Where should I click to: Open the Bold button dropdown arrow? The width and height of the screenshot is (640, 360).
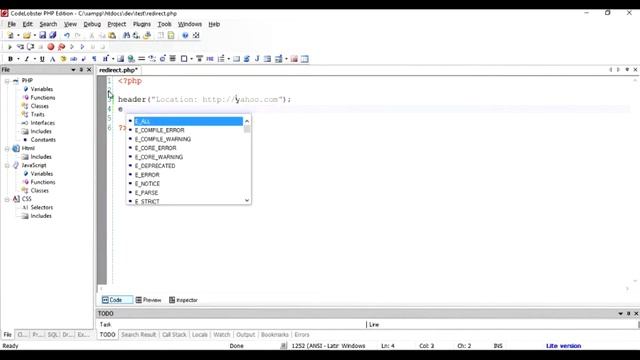point(18,59)
